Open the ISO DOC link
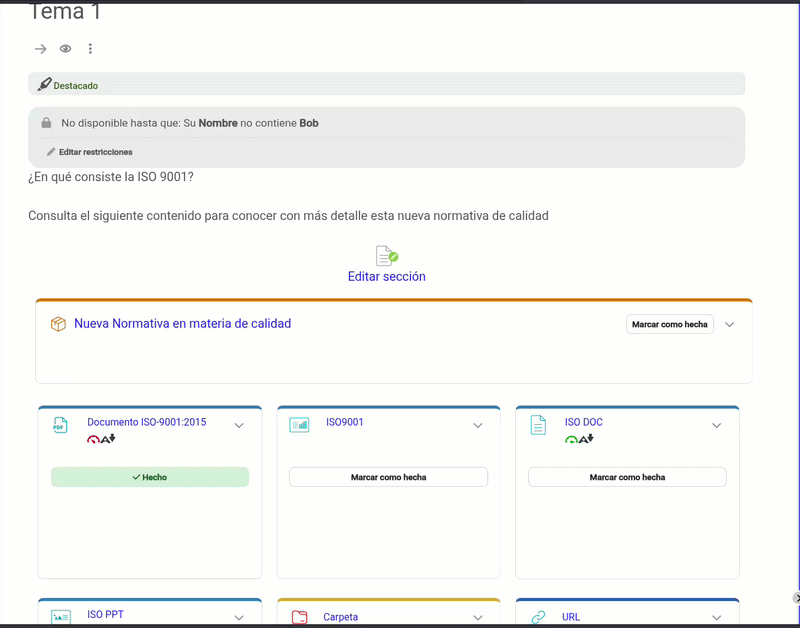This screenshot has height=628, width=800. 584,422
